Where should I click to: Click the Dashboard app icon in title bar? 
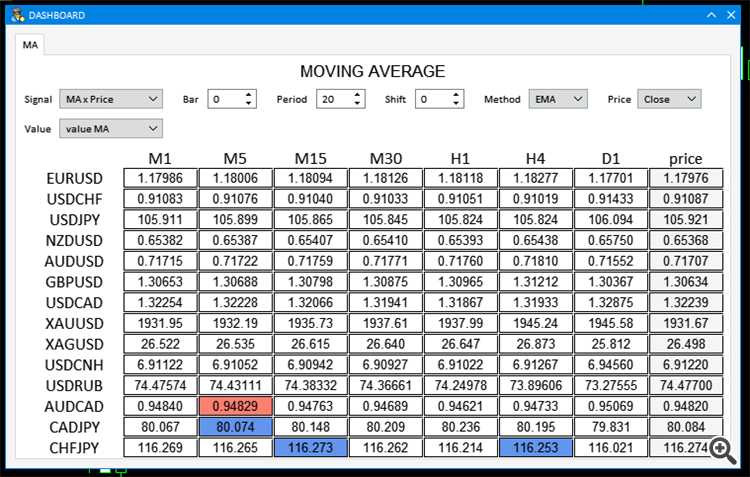18,15
